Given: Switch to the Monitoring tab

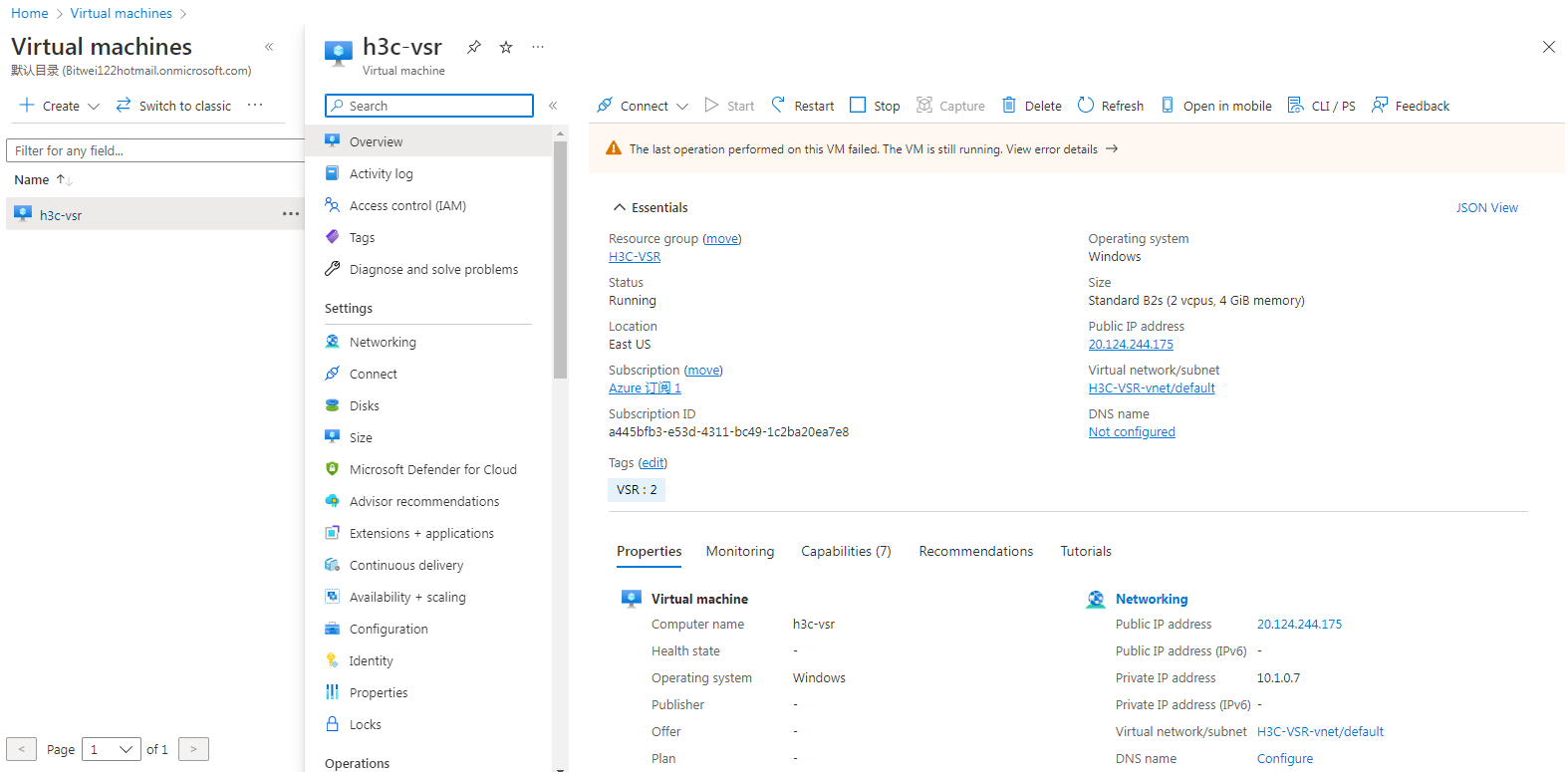Looking at the screenshot, I should (x=740, y=551).
